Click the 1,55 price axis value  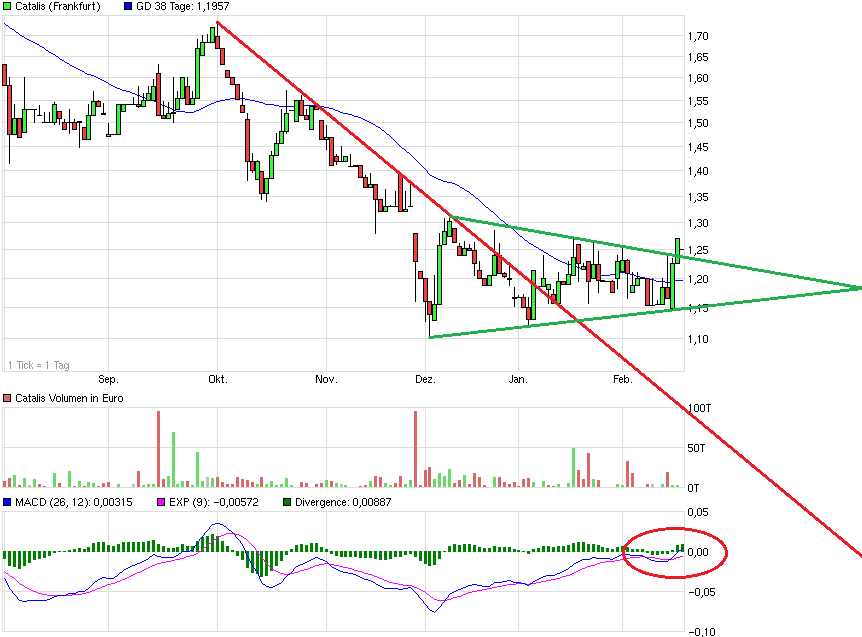coord(698,101)
